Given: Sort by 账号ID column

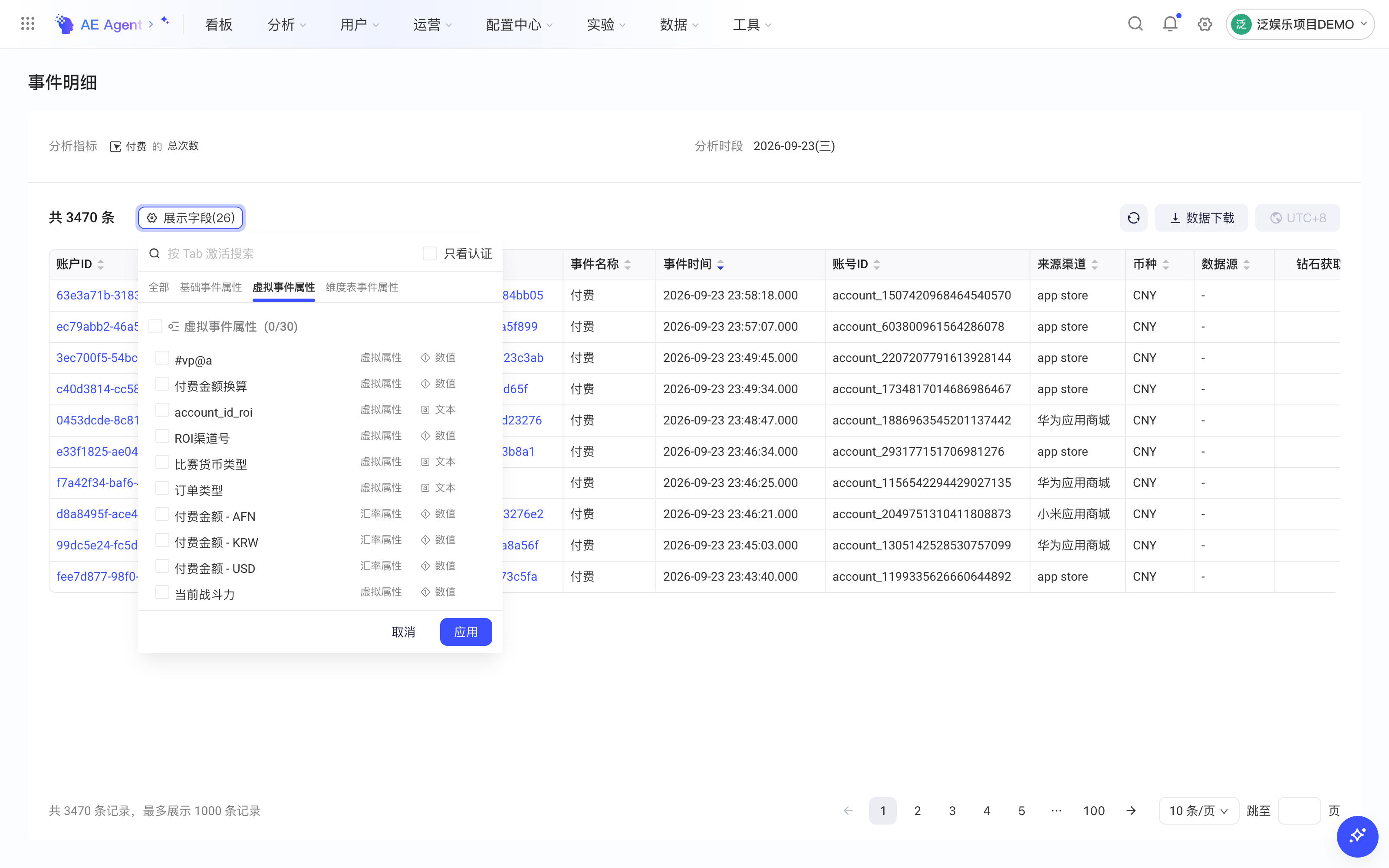Looking at the screenshot, I should 877,265.
